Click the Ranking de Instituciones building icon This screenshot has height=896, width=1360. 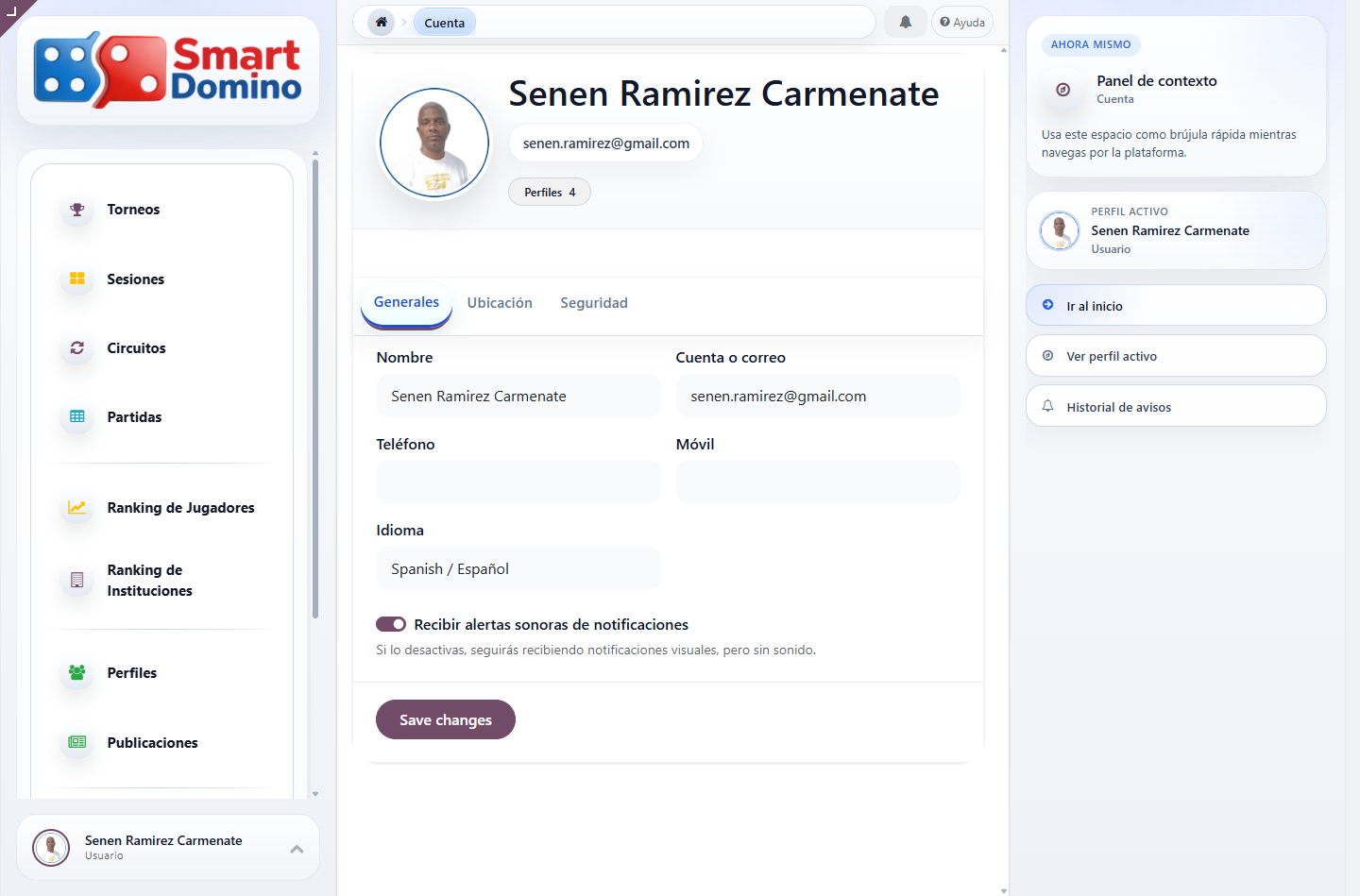(x=77, y=580)
